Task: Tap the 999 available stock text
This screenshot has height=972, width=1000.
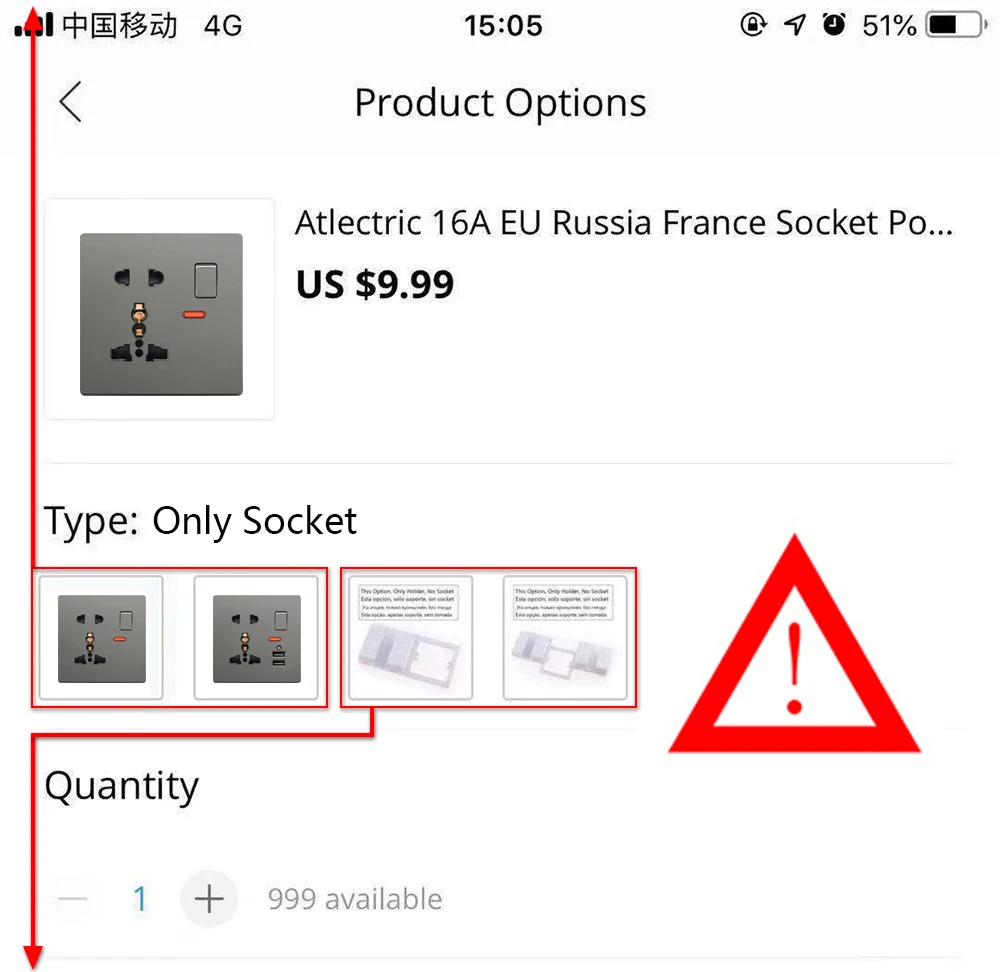Action: coord(355,899)
